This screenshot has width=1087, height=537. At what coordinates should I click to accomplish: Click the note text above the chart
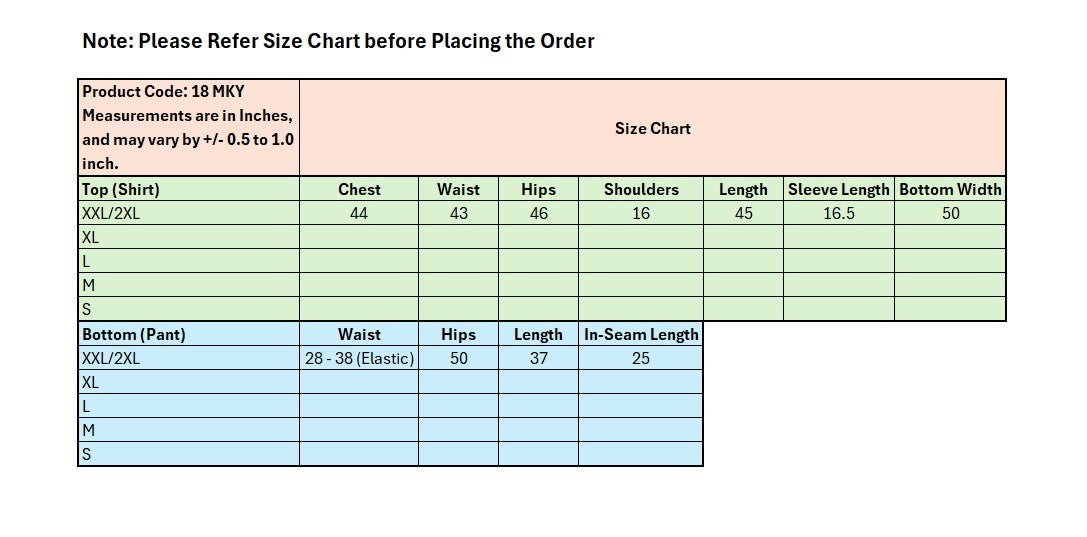click(x=338, y=41)
